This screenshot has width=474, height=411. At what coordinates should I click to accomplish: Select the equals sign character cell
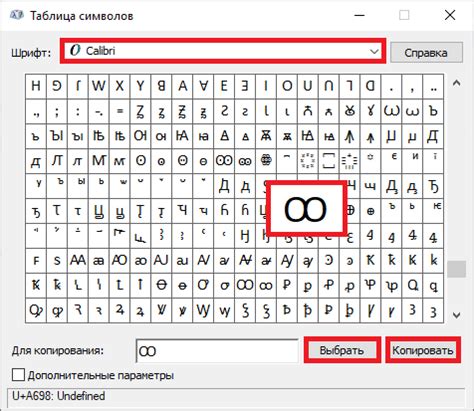pyautogui.click(x=120, y=111)
